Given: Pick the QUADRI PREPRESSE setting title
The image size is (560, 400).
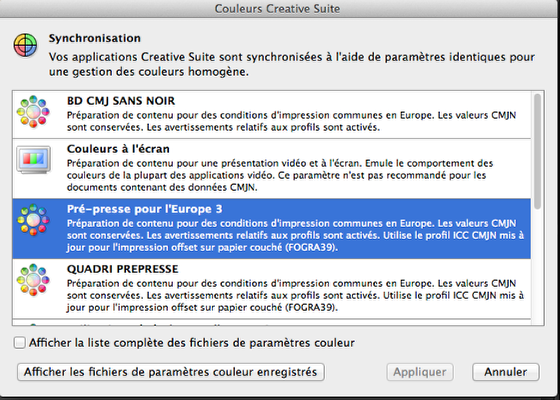Looking at the screenshot, I should pos(122,269).
